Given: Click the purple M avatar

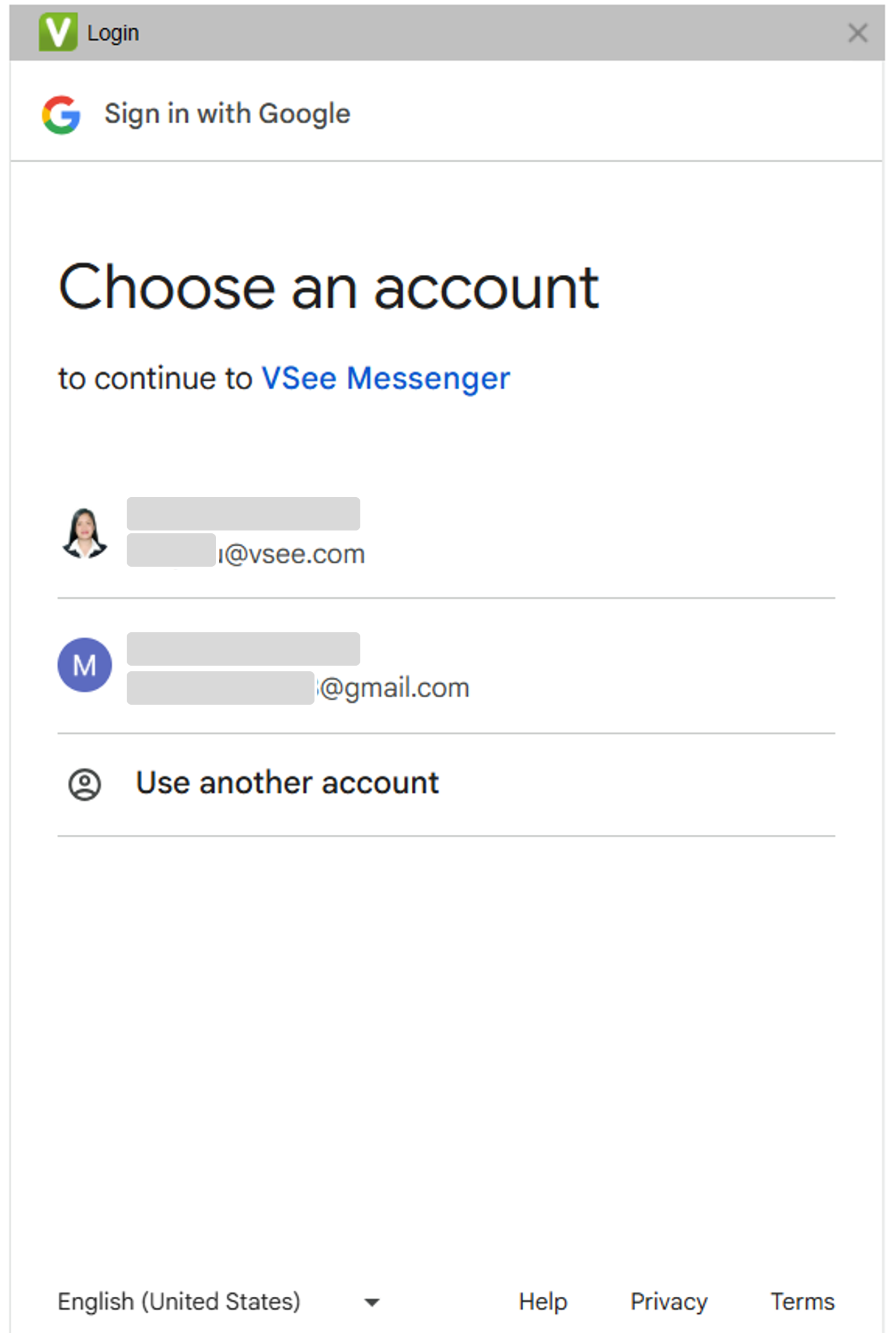Looking at the screenshot, I should tap(85, 665).
